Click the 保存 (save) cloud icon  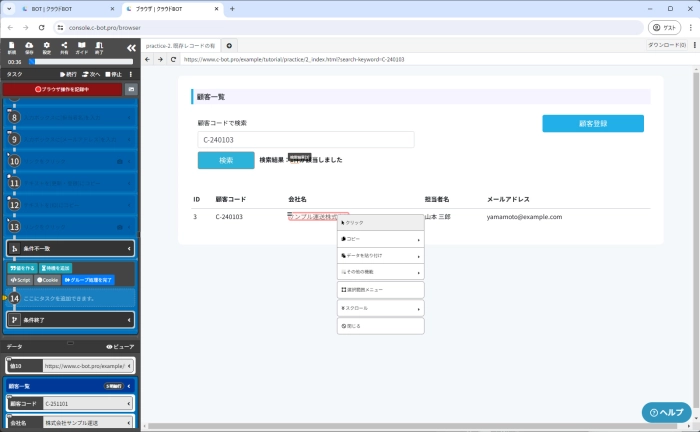[x=29, y=47]
